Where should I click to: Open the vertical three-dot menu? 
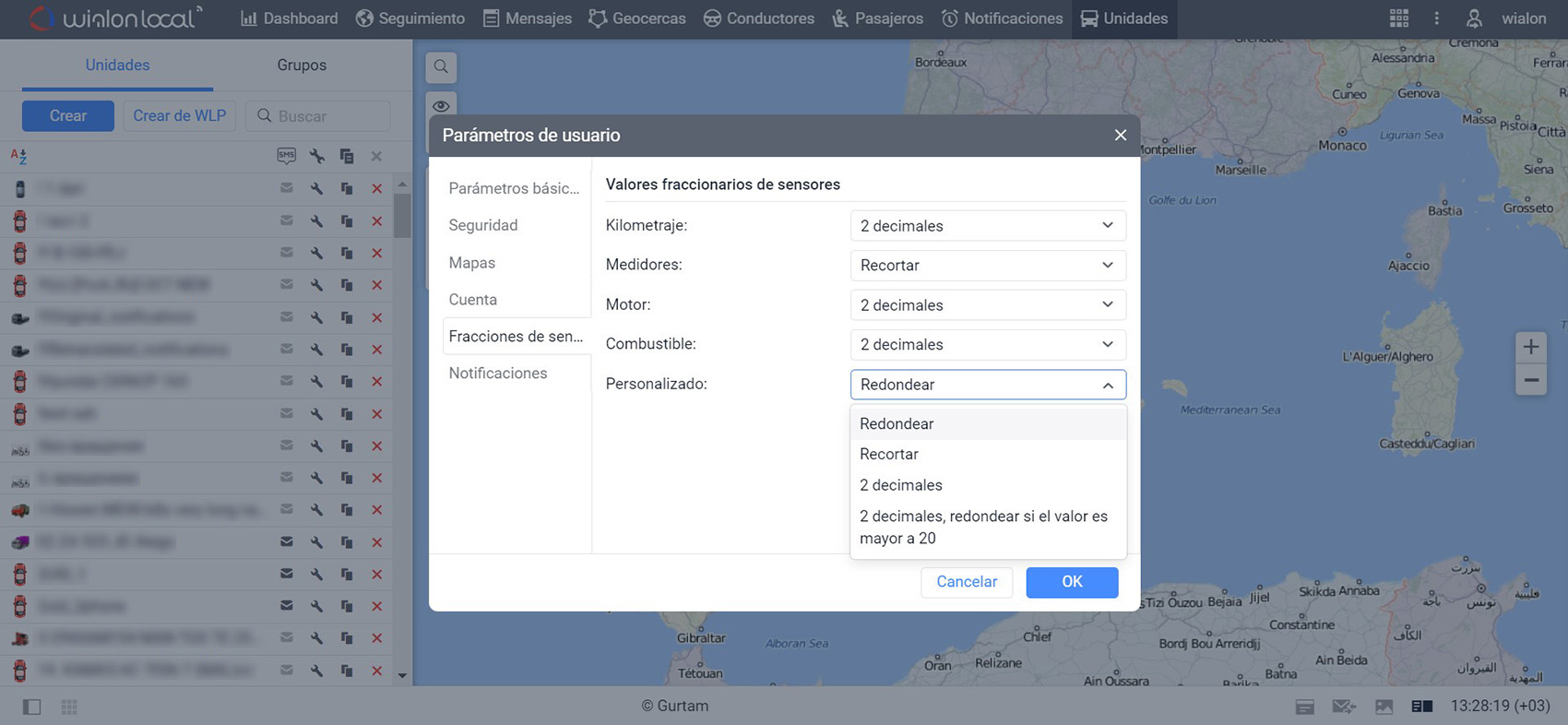click(x=1436, y=18)
